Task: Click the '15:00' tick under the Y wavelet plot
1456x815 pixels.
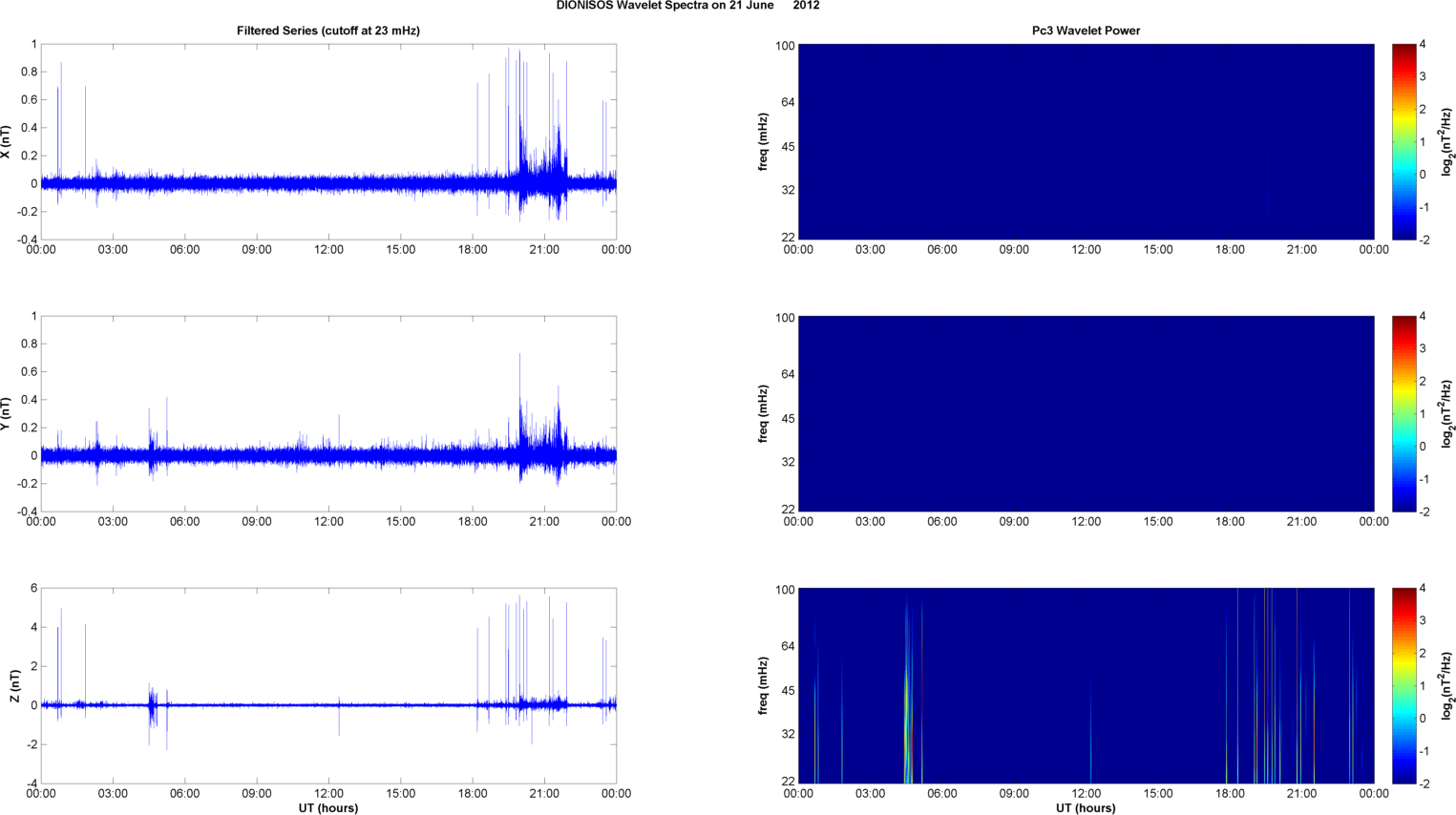Action: [1158, 522]
